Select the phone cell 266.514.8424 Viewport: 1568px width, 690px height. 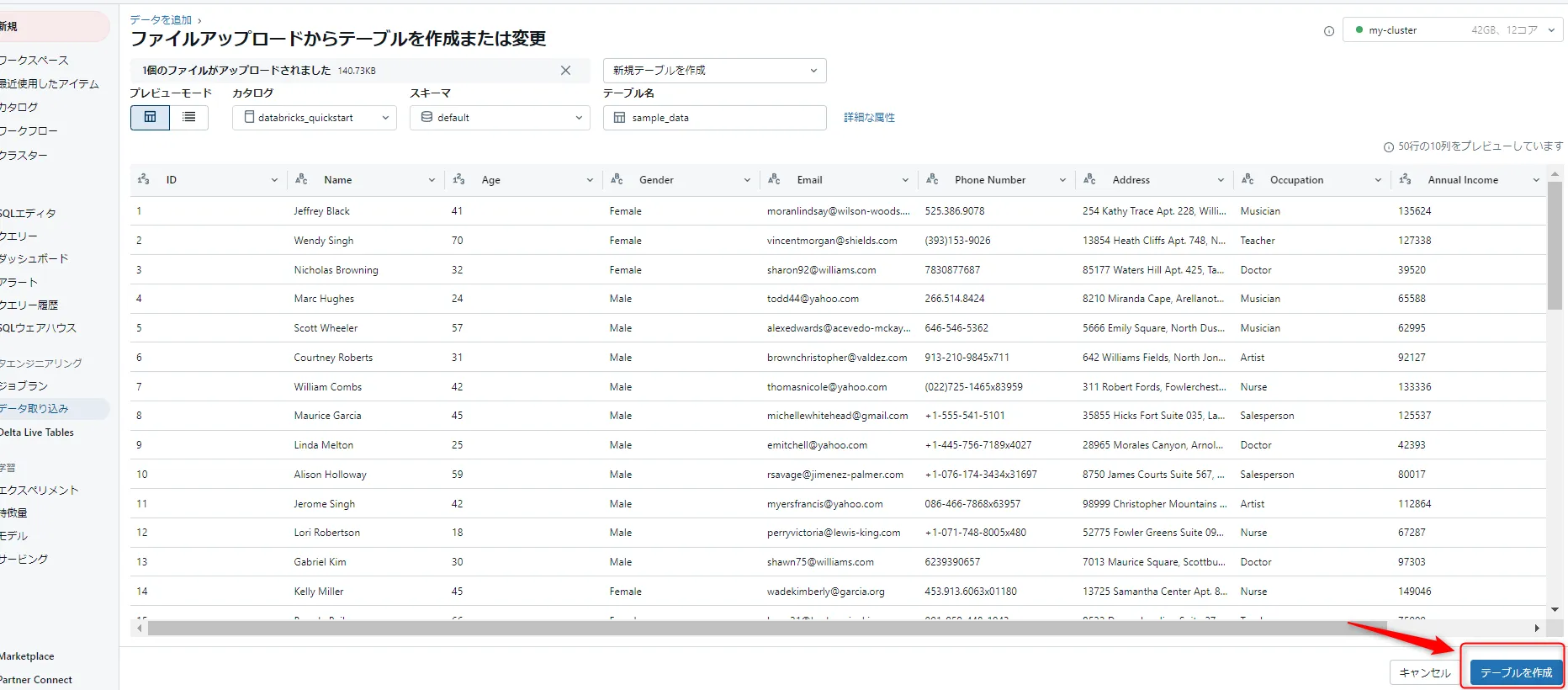(955, 299)
